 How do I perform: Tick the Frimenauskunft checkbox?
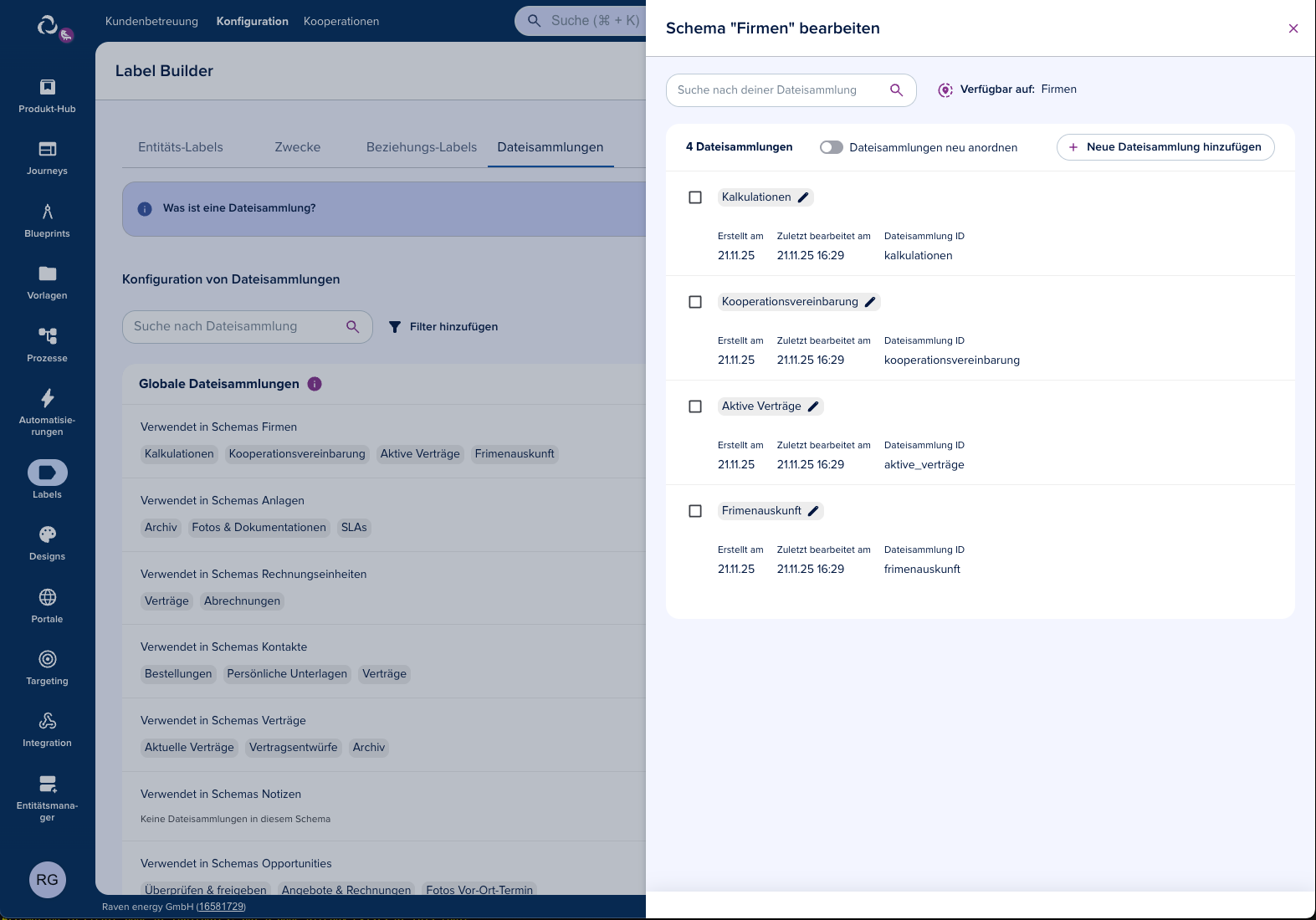coord(695,511)
